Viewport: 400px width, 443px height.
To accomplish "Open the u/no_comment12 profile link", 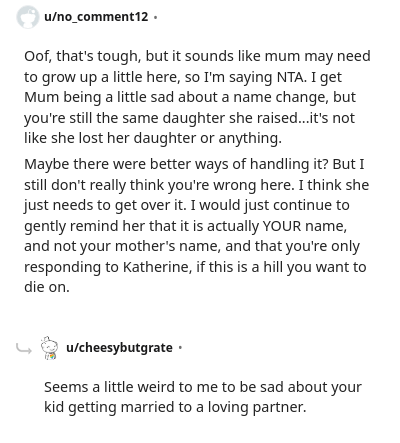I will [x=96, y=17].
